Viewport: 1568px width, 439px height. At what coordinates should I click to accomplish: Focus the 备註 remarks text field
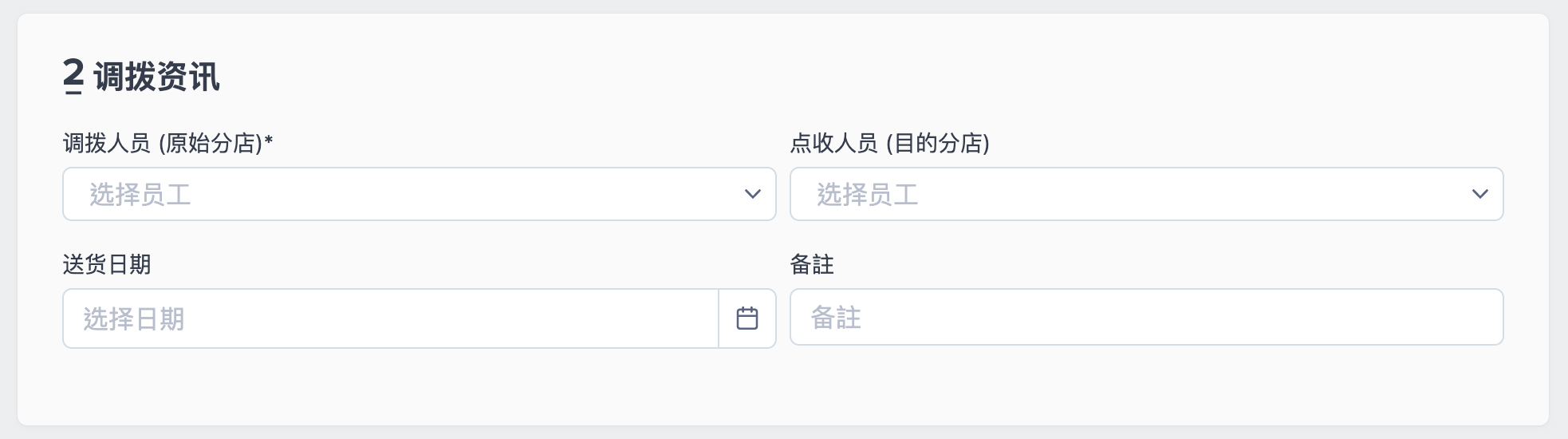[1147, 317]
